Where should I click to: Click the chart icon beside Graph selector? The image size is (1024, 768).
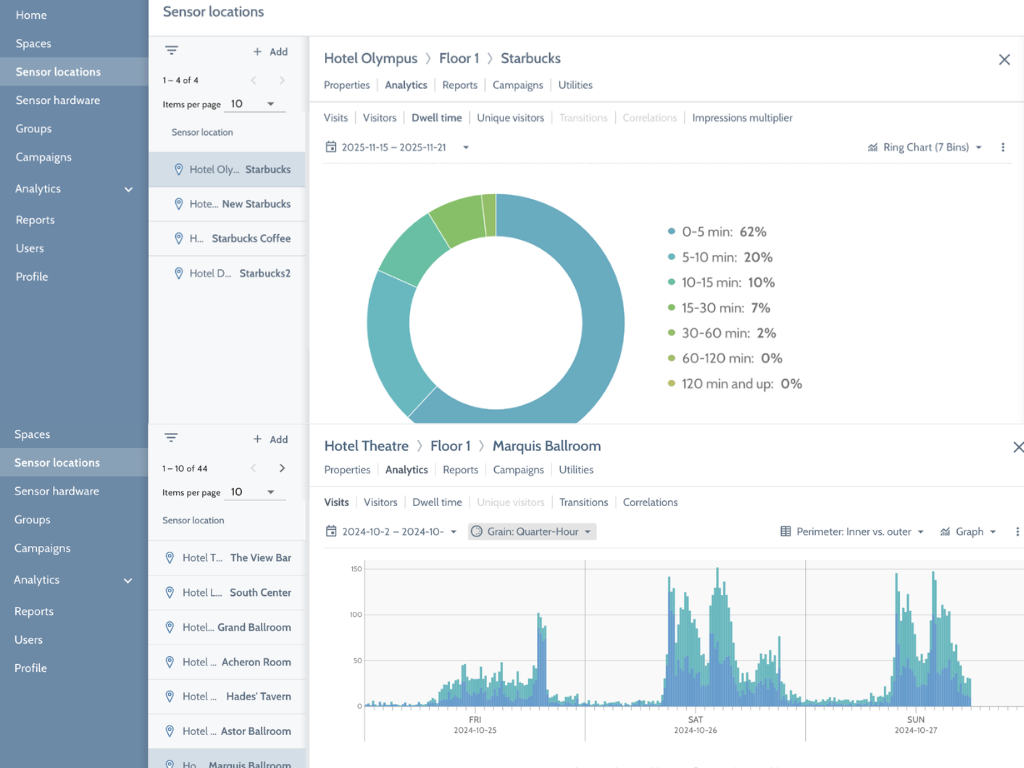coord(945,532)
